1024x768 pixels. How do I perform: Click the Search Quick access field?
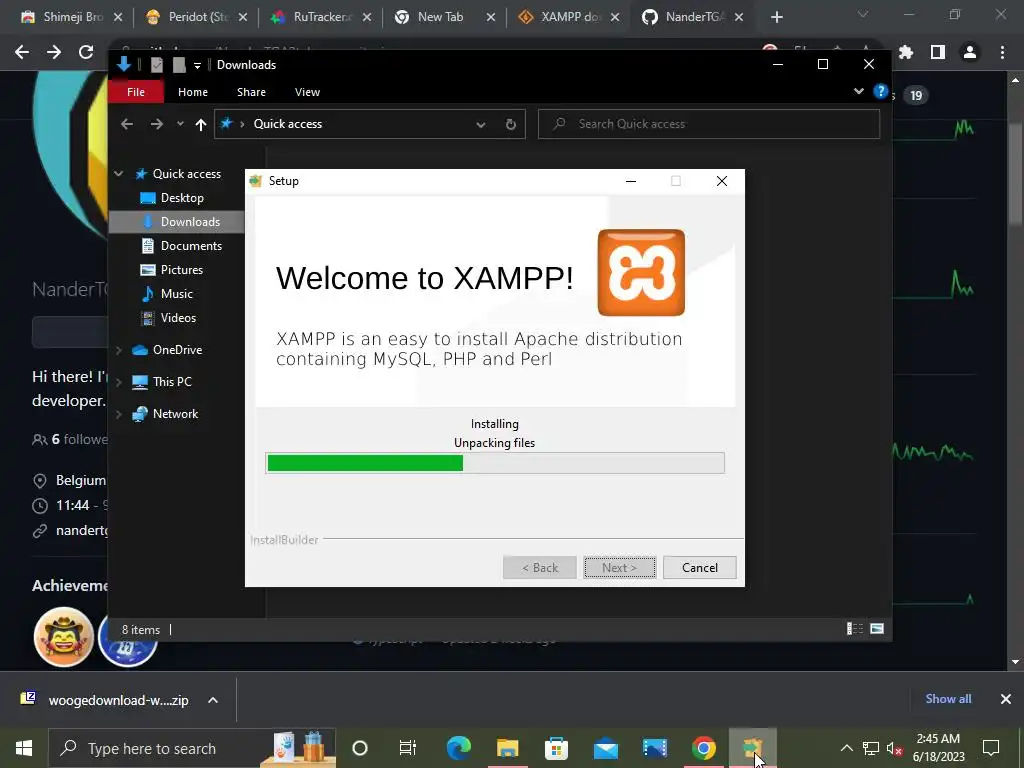point(709,124)
